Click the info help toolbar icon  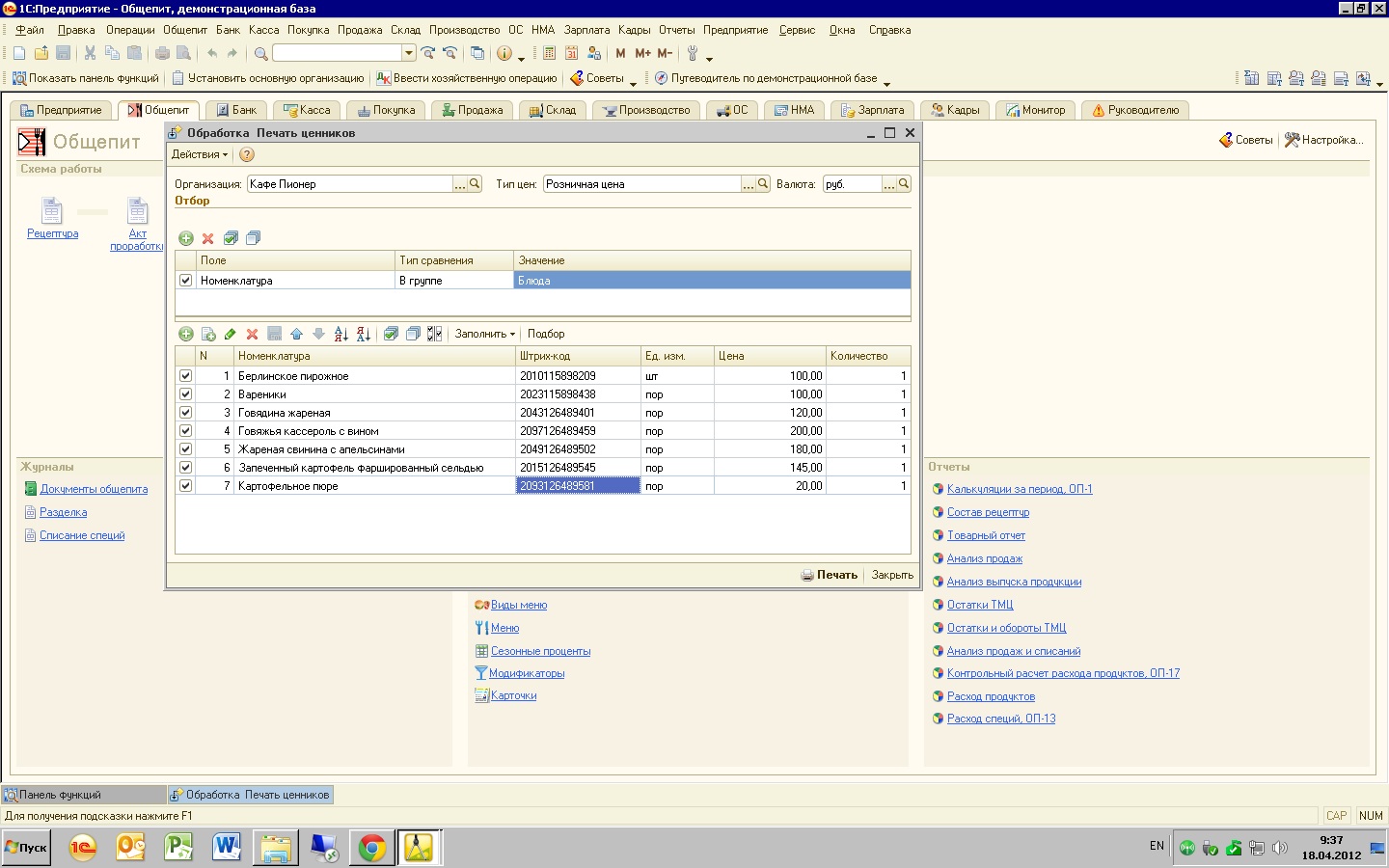click(504, 53)
